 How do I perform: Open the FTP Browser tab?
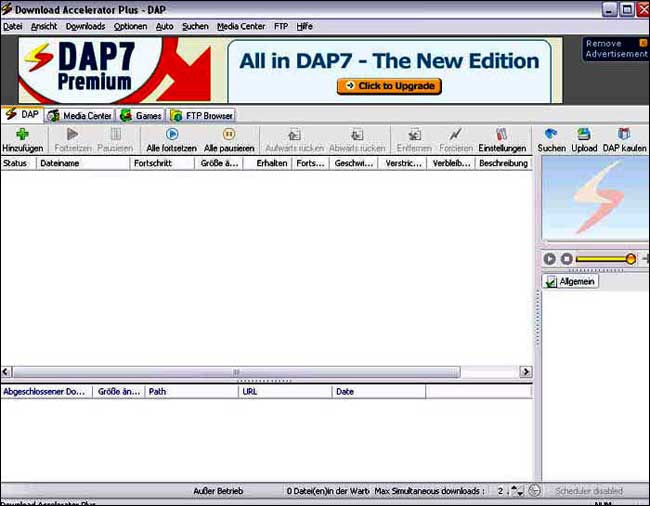coord(202,116)
